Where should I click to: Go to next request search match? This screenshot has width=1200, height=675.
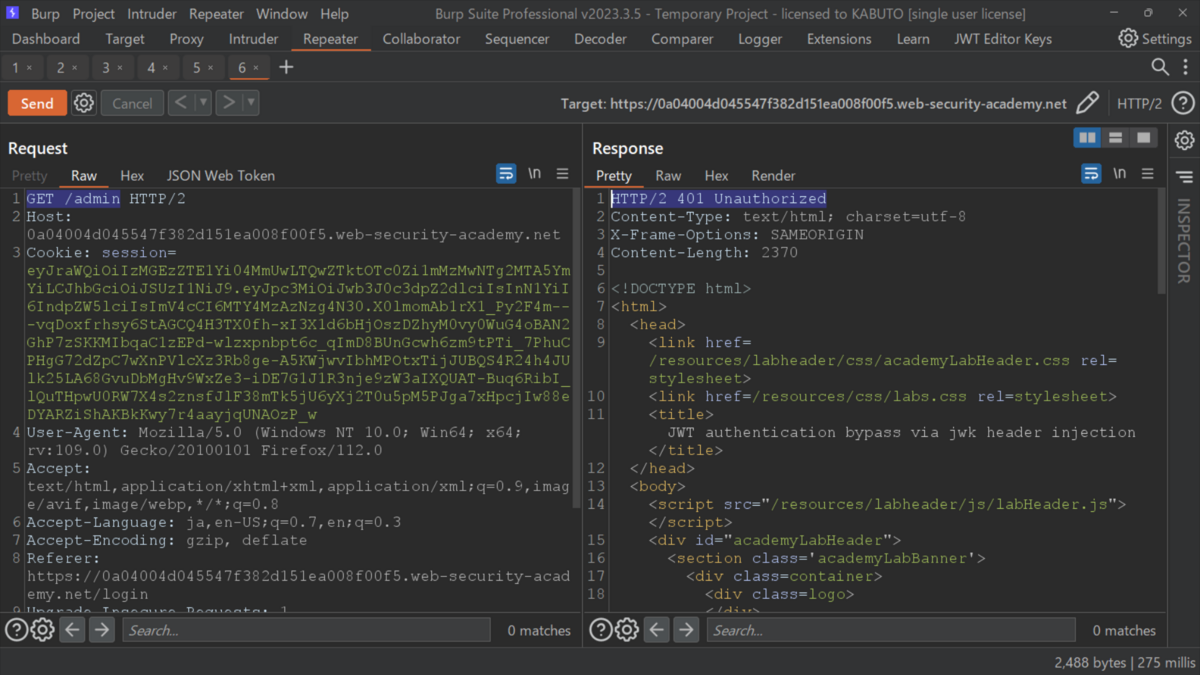[102, 630]
